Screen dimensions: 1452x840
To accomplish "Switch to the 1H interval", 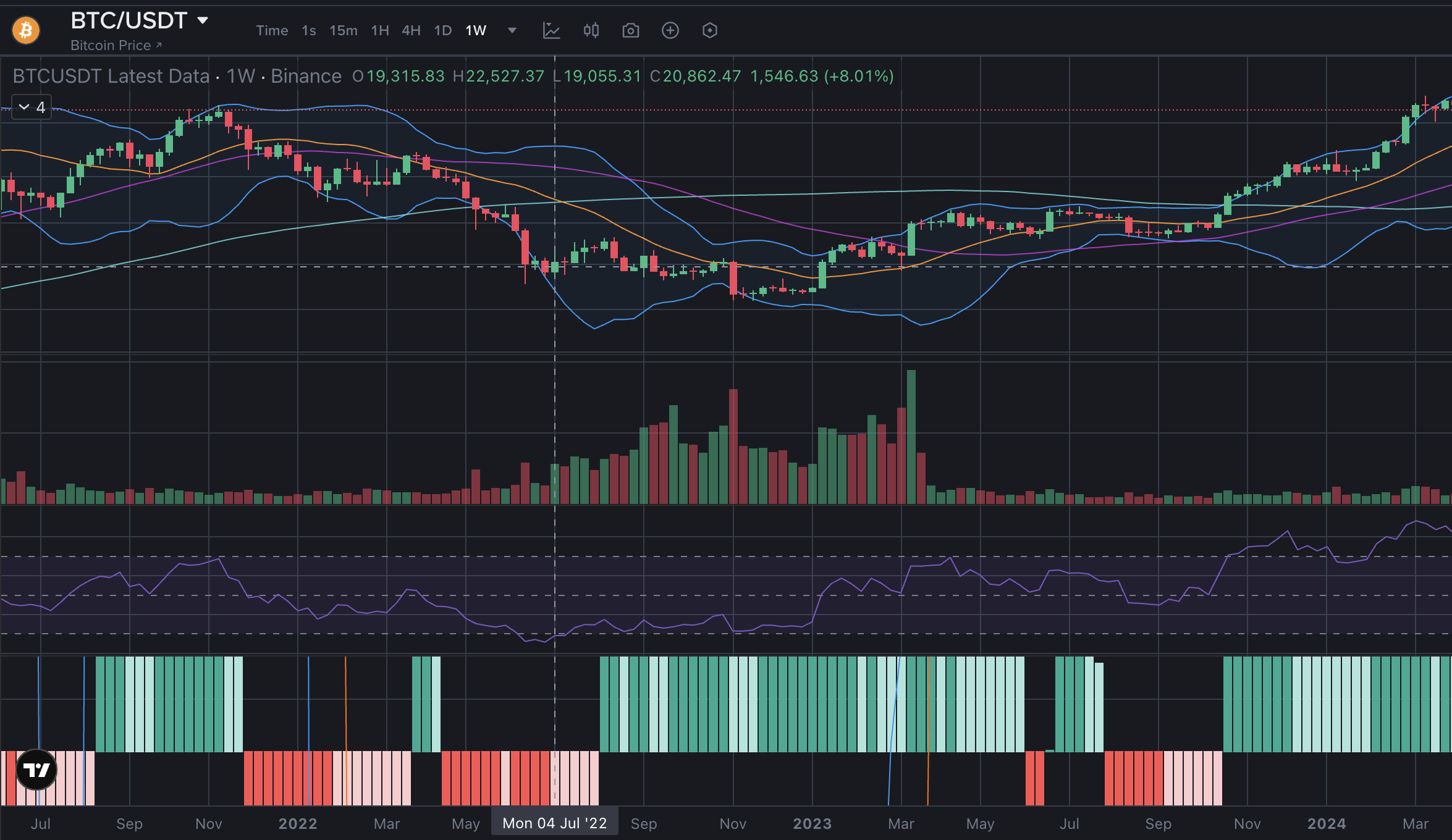I will (380, 30).
